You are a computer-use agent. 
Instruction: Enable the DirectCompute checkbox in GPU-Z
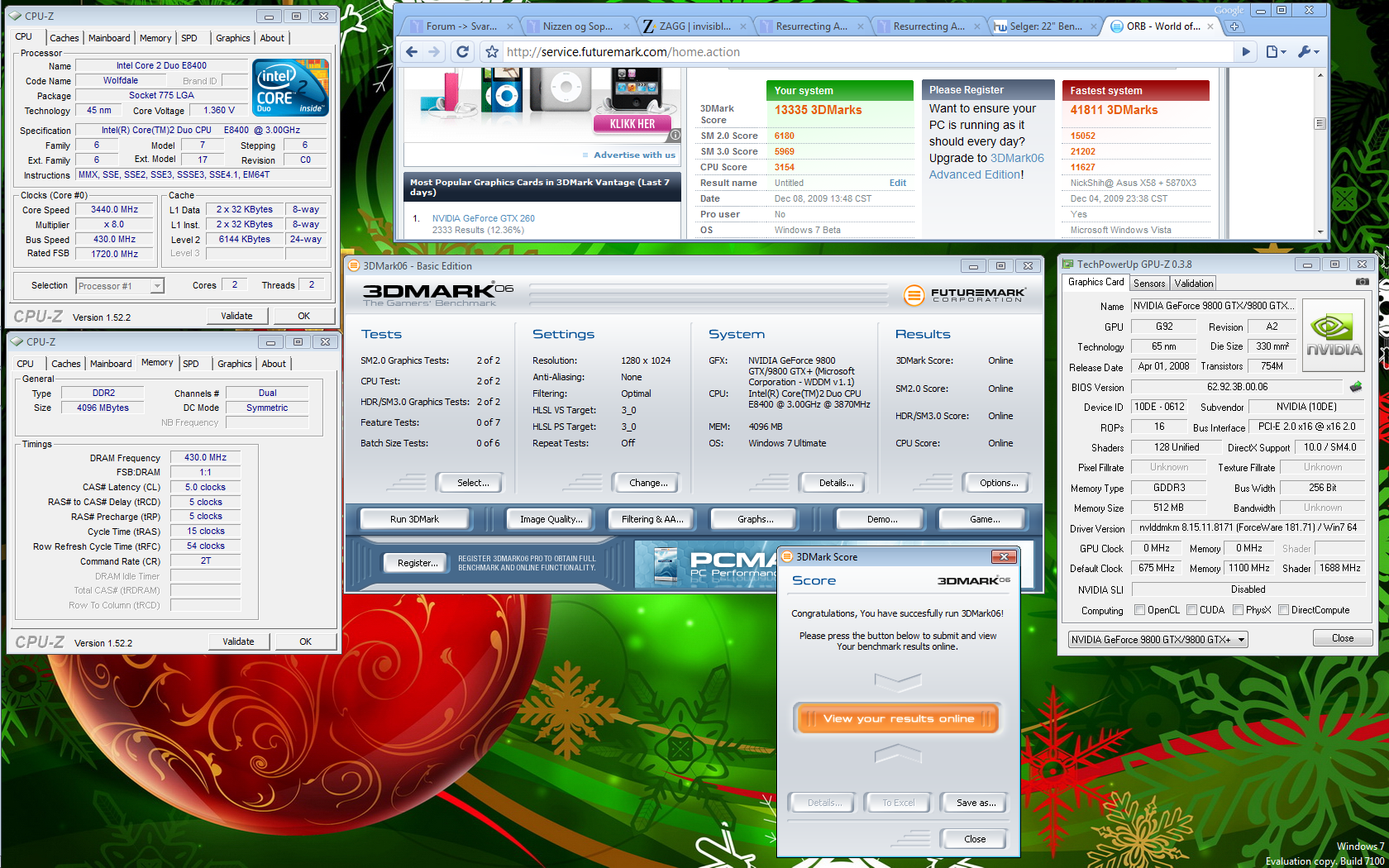1283,610
